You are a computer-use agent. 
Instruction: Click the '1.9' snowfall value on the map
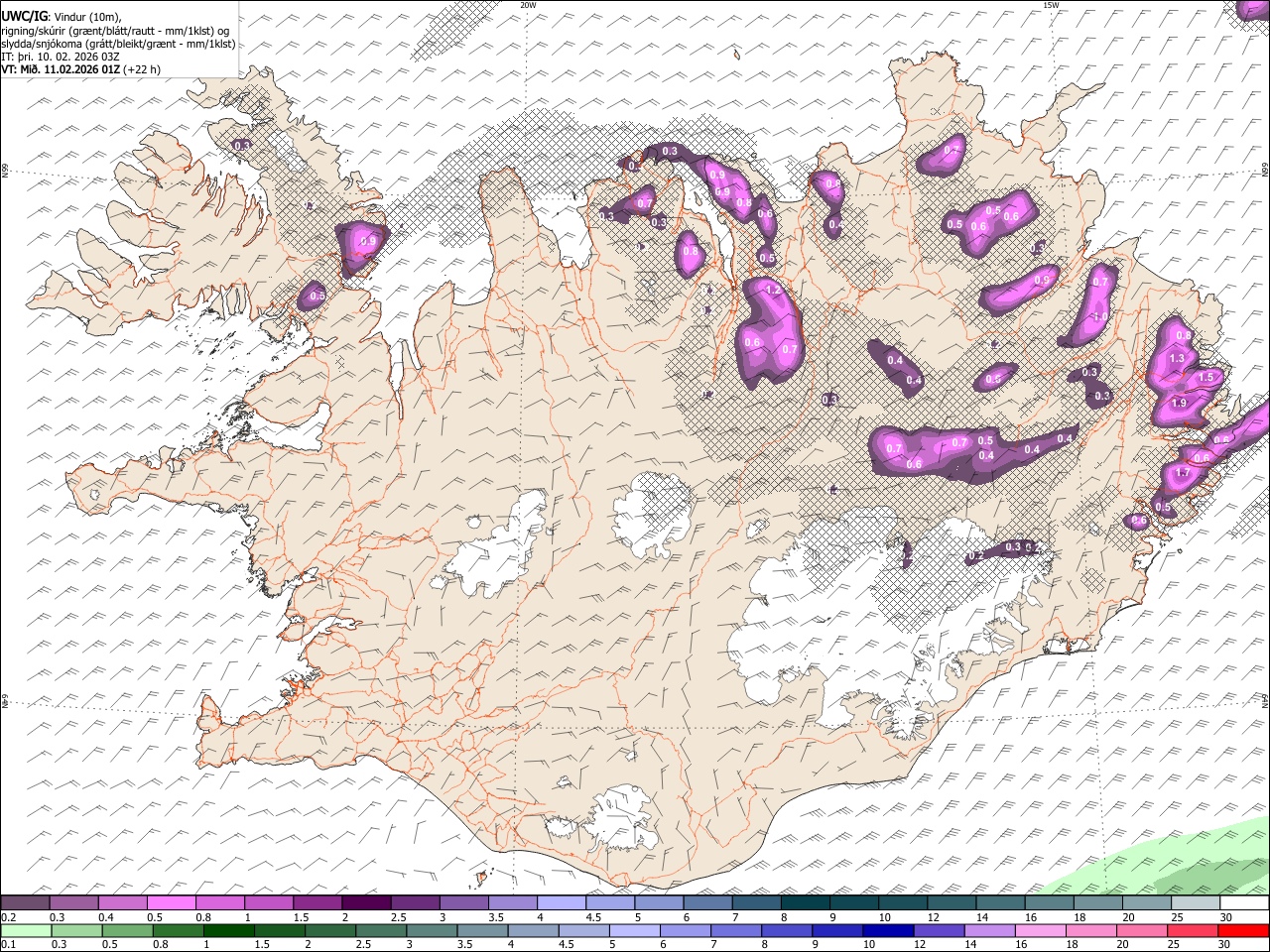[x=1179, y=403]
